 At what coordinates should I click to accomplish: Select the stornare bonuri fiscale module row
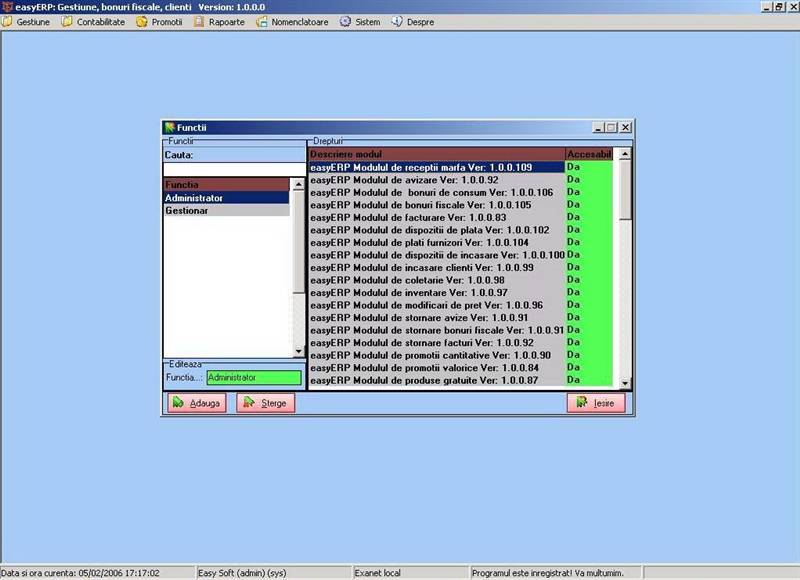437,330
